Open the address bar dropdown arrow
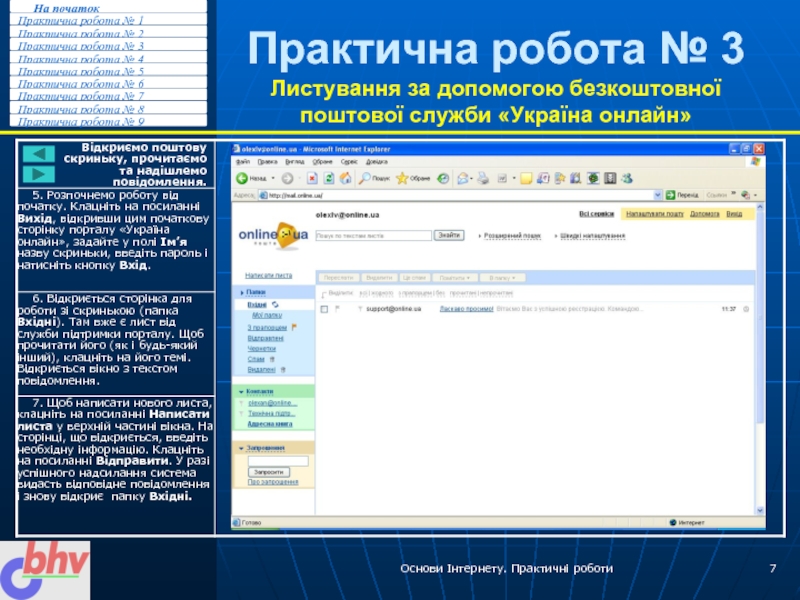This screenshot has height=600, width=800. [x=658, y=195]
